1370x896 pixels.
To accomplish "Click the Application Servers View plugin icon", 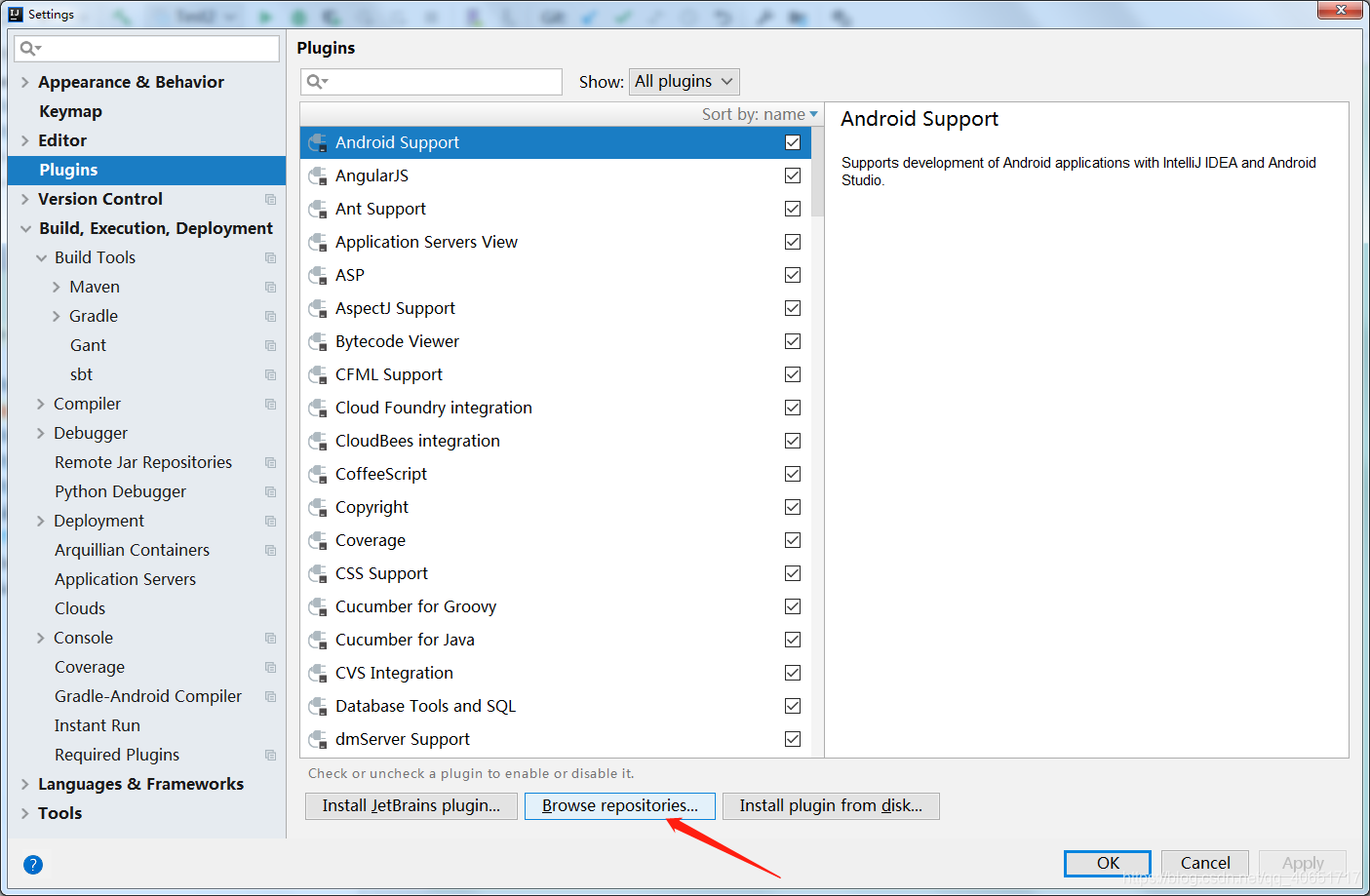I will coord(317,243).
